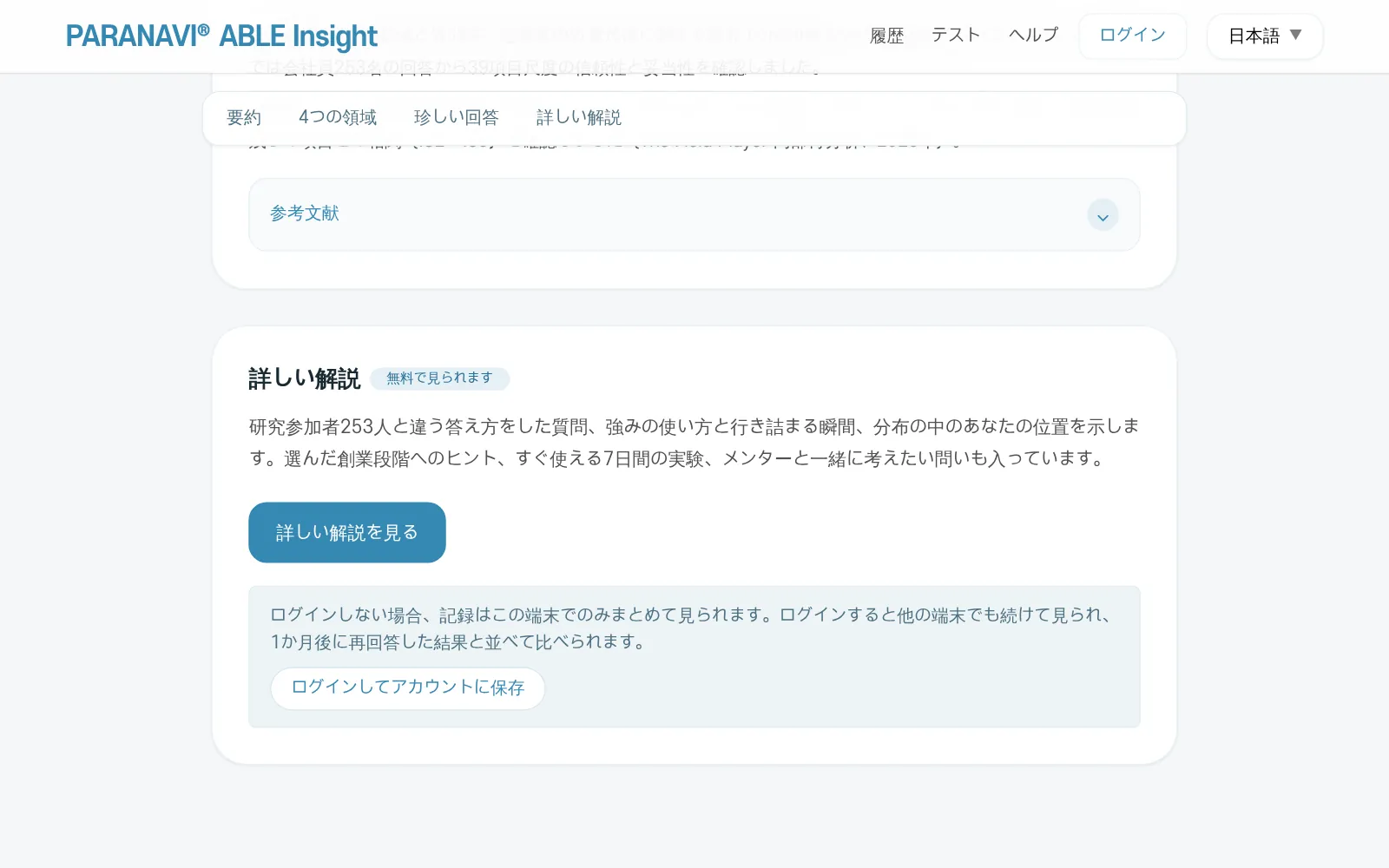Open the ヘルプ help link

(x=1033, y=35)
